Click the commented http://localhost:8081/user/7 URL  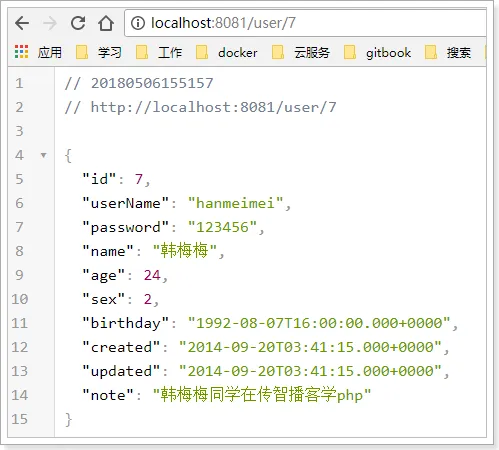214,107
